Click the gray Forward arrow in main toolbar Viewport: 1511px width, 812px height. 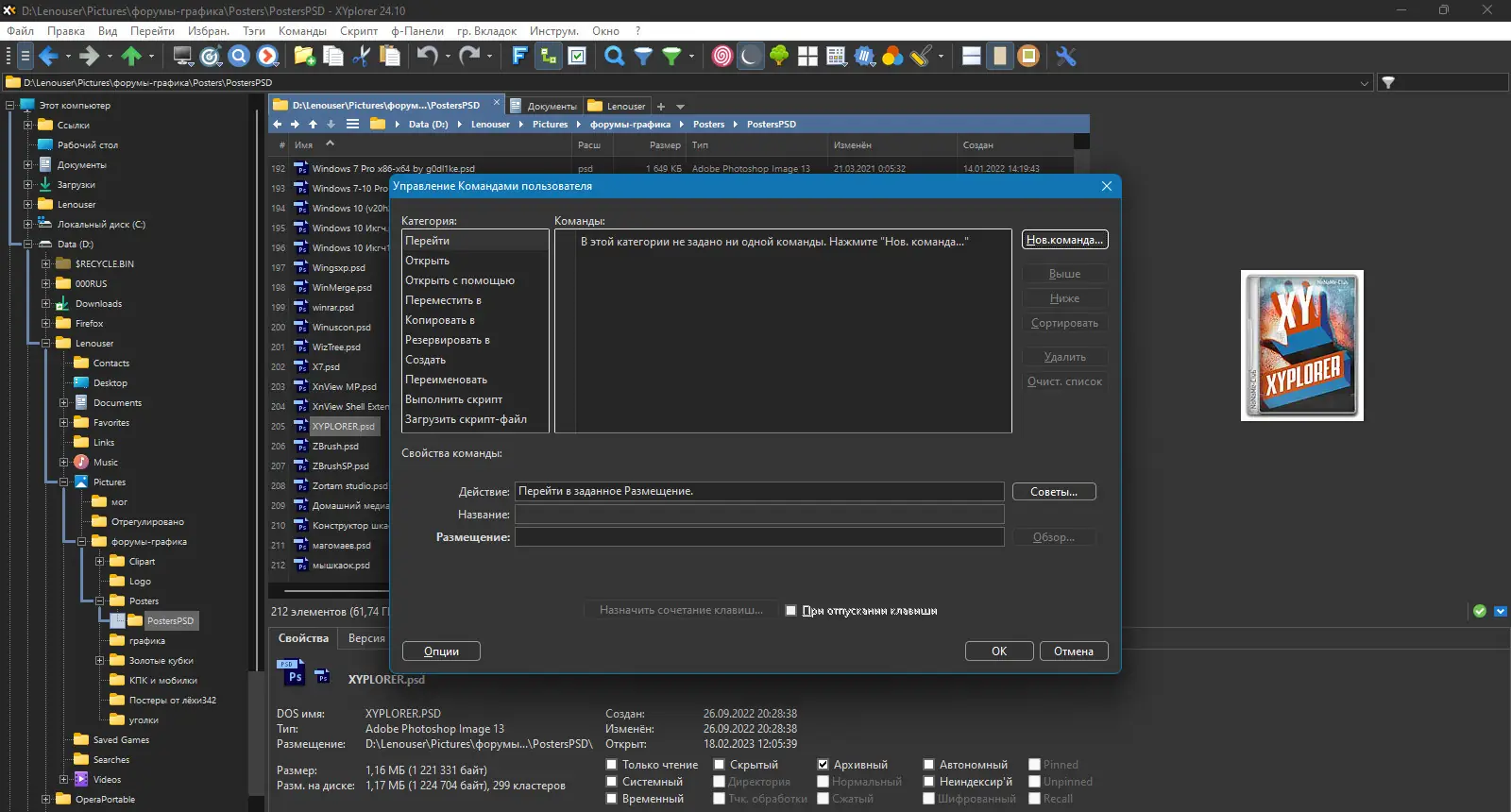[x=89, y=57]
